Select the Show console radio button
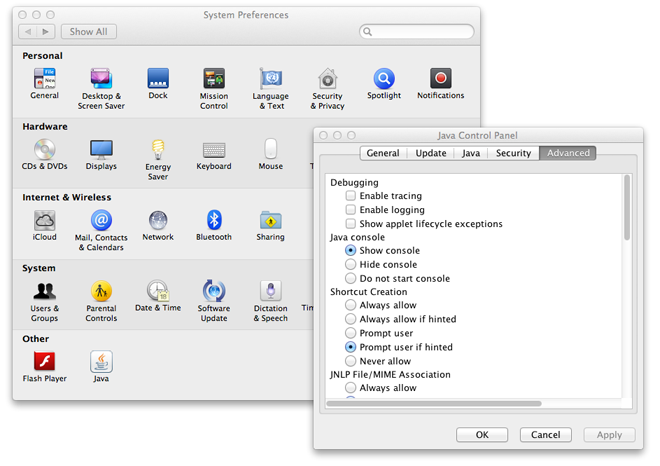Image resolution: width=660 pixels, height=466 pixels. point(350,250)
